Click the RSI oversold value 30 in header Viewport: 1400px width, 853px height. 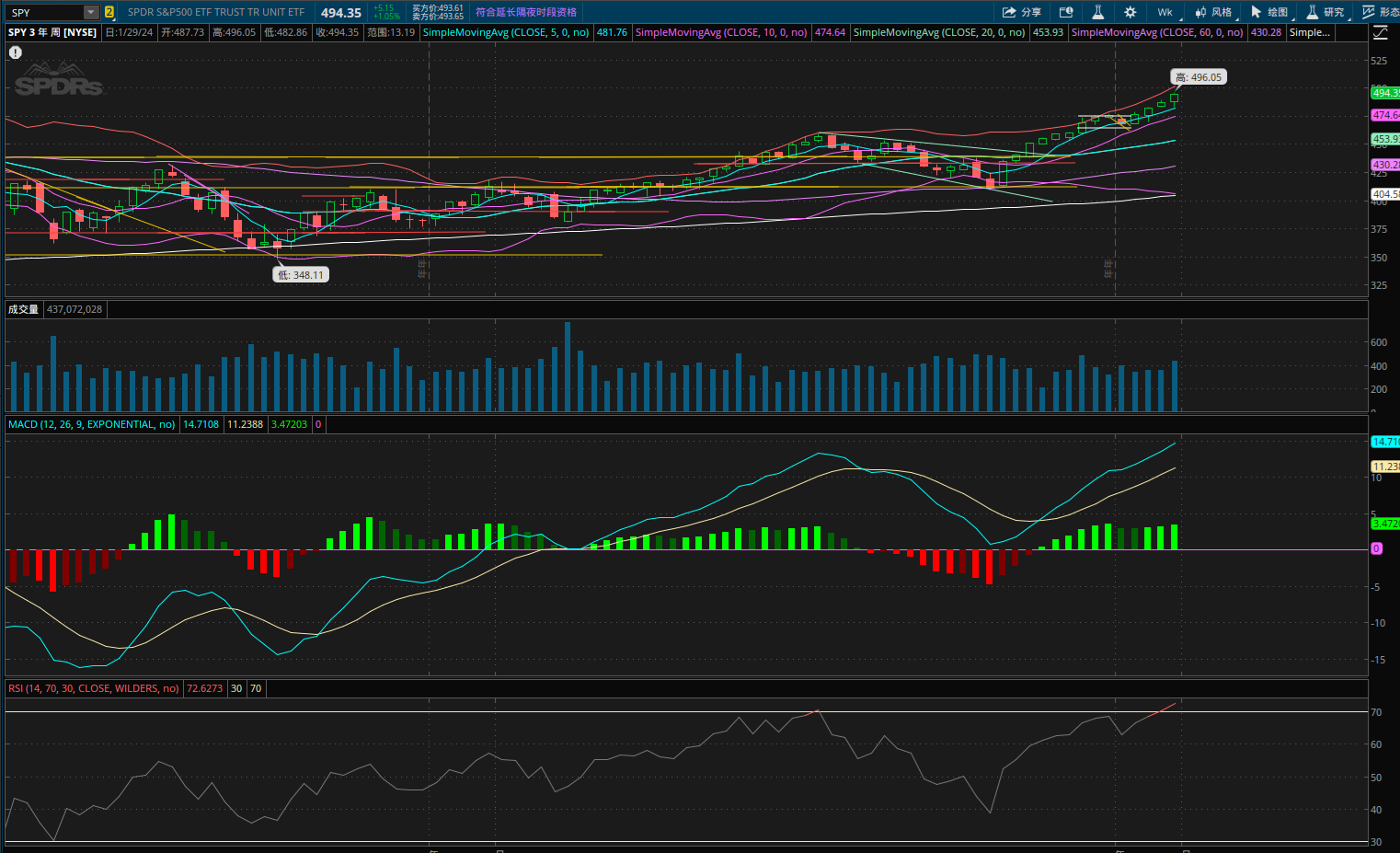(x=236, y=688)
